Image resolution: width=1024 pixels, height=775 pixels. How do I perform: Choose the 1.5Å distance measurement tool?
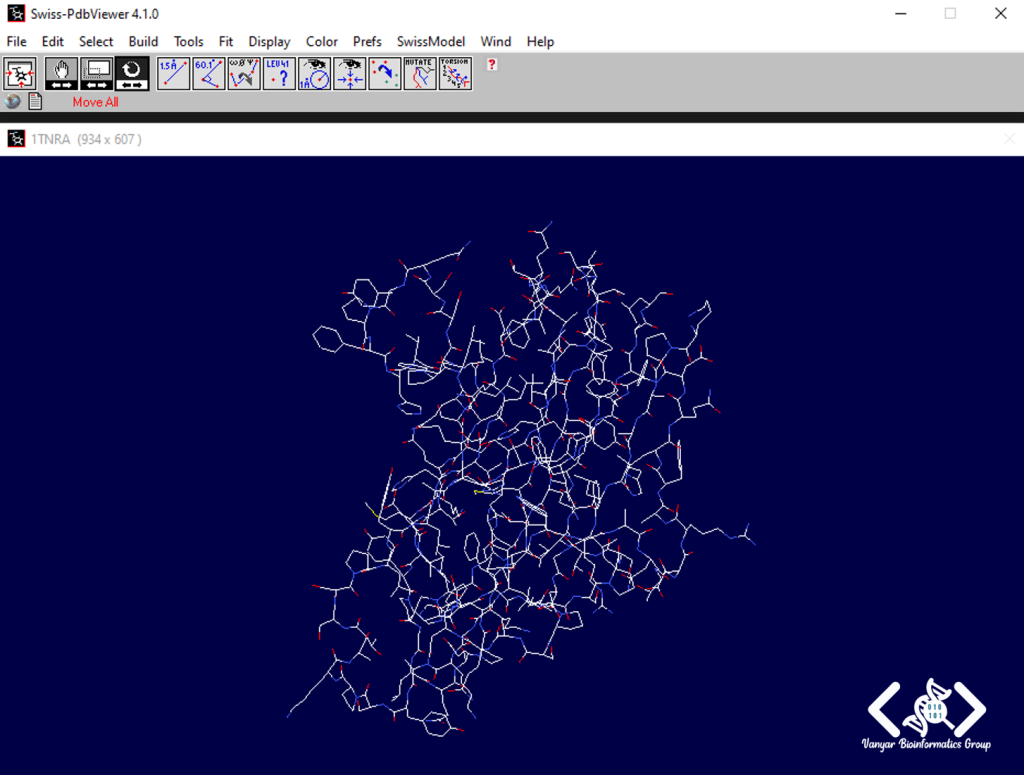coord(174,74)
